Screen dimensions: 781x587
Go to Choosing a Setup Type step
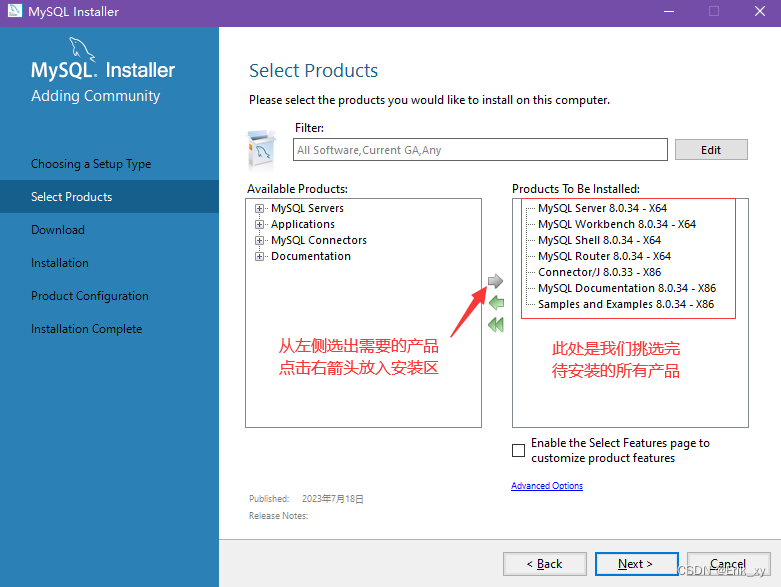91,164
